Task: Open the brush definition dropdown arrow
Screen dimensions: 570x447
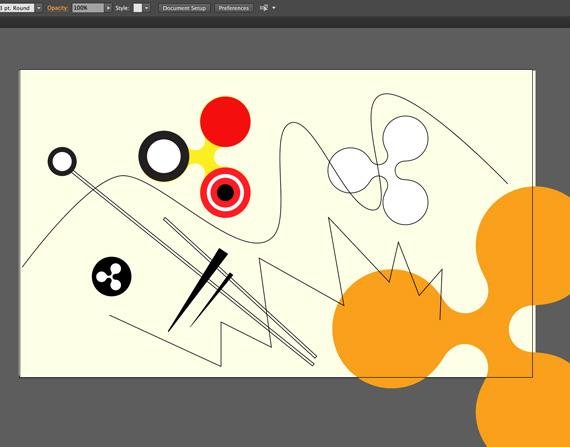Action: pyautogui.click(x=39, y=8)
